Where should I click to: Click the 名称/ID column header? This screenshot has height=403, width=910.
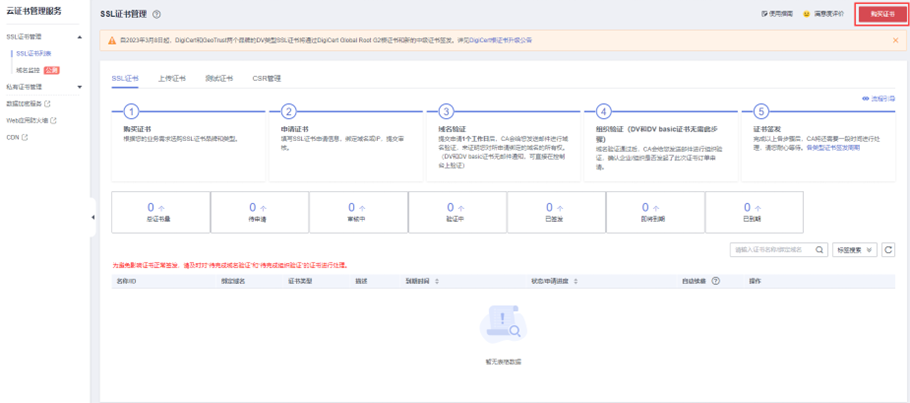tap(126, 281)
